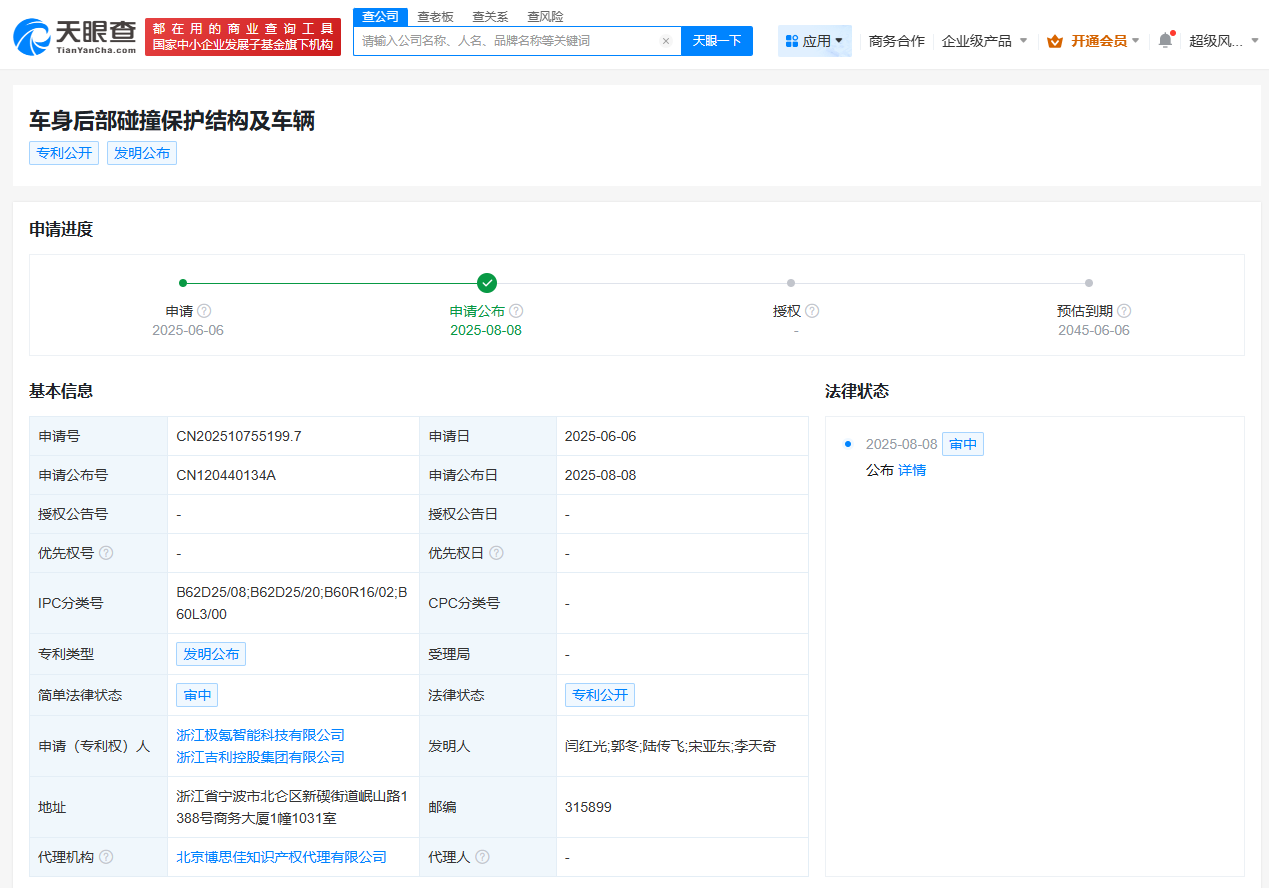The image size is (1269, 888).
Task: Click the crown icon beside 开通会员
Action: [x=1054, y=43]
